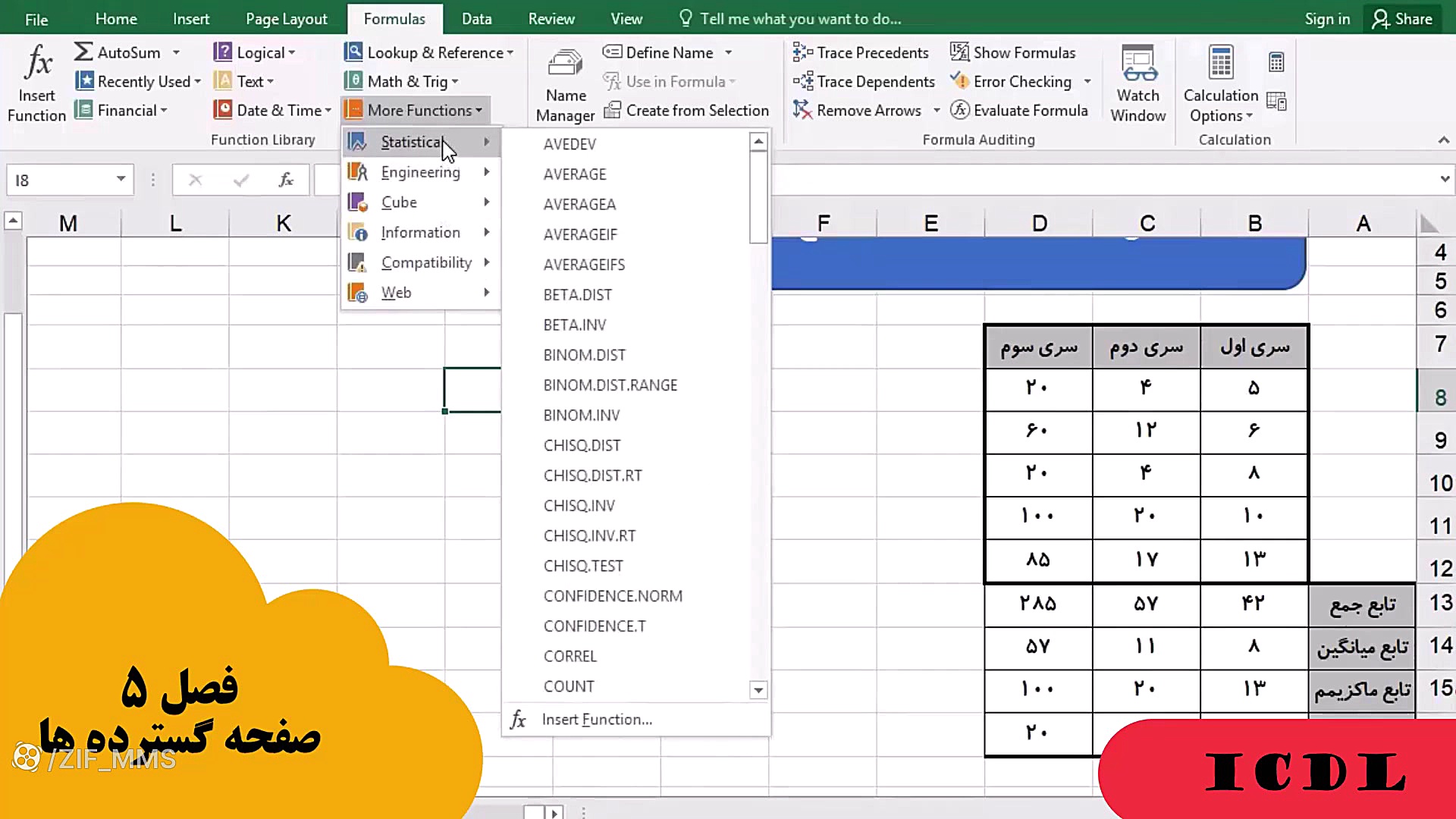Open the Name Box dropdown arrow
The width and height of the screenshot is (1456, 819).
pos(121,179)
